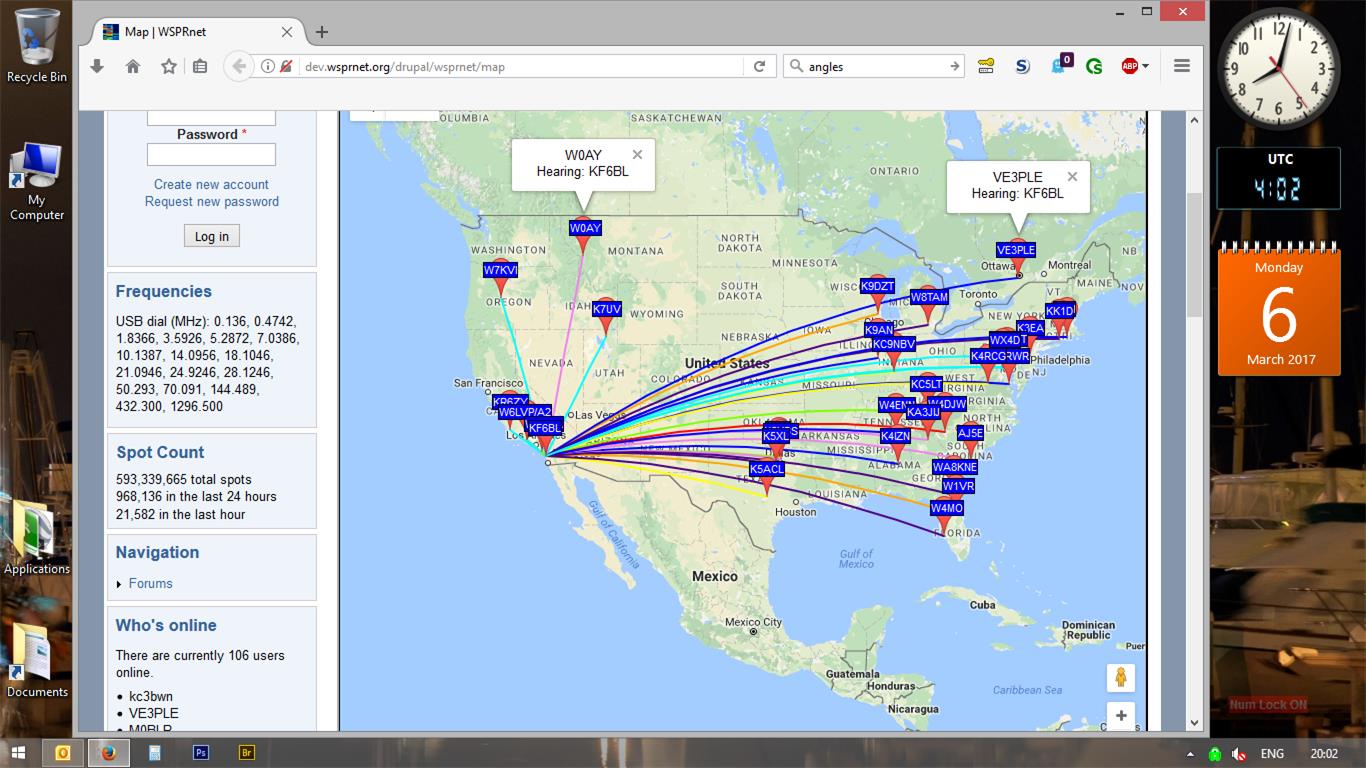
Task: Switch to the Map | WSPRnet tab
Action: pyautogui.click(x=165, y=32)
